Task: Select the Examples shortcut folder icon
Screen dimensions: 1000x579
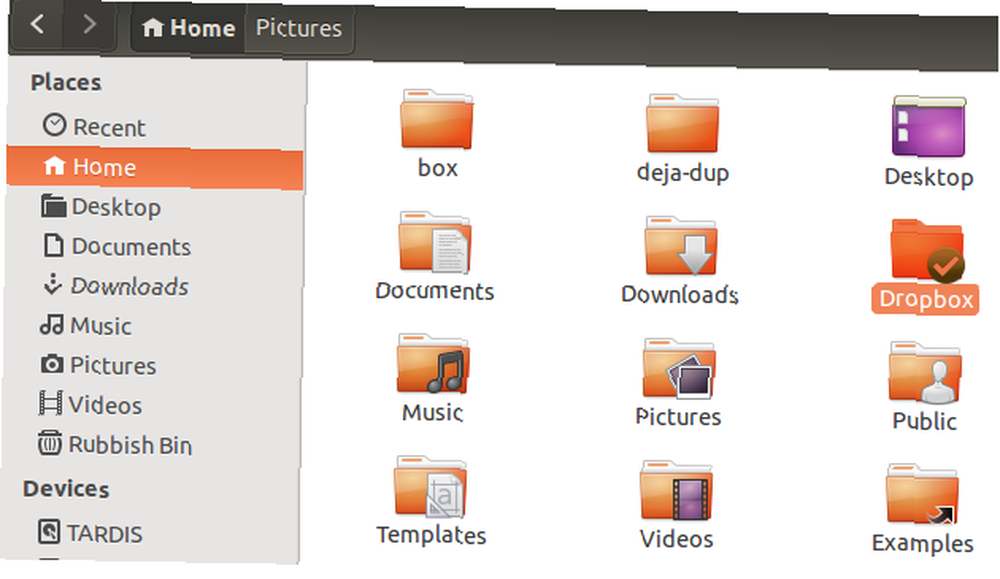Action: click(x=922, y=494)
